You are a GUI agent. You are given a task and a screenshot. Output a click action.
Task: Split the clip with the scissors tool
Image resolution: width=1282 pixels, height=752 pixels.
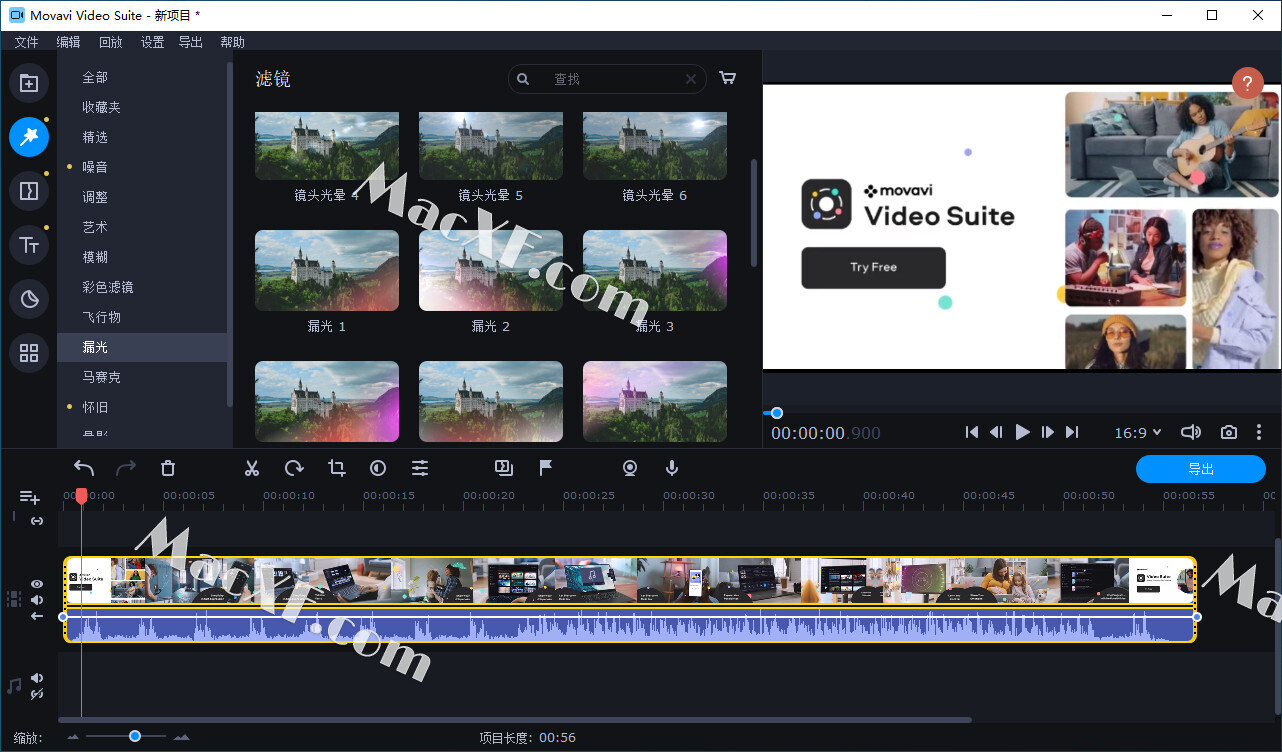tap(251, 468)
